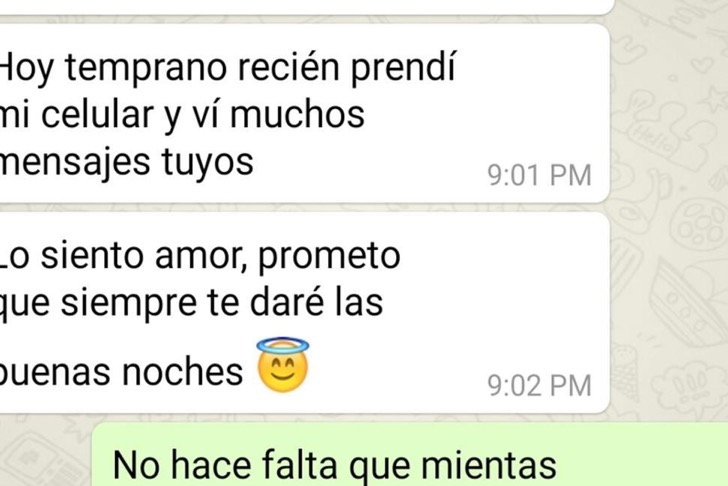728x486 pixels.
Task: Click the film reel doodle on wallpaper
Action: (x=699, y=223)
